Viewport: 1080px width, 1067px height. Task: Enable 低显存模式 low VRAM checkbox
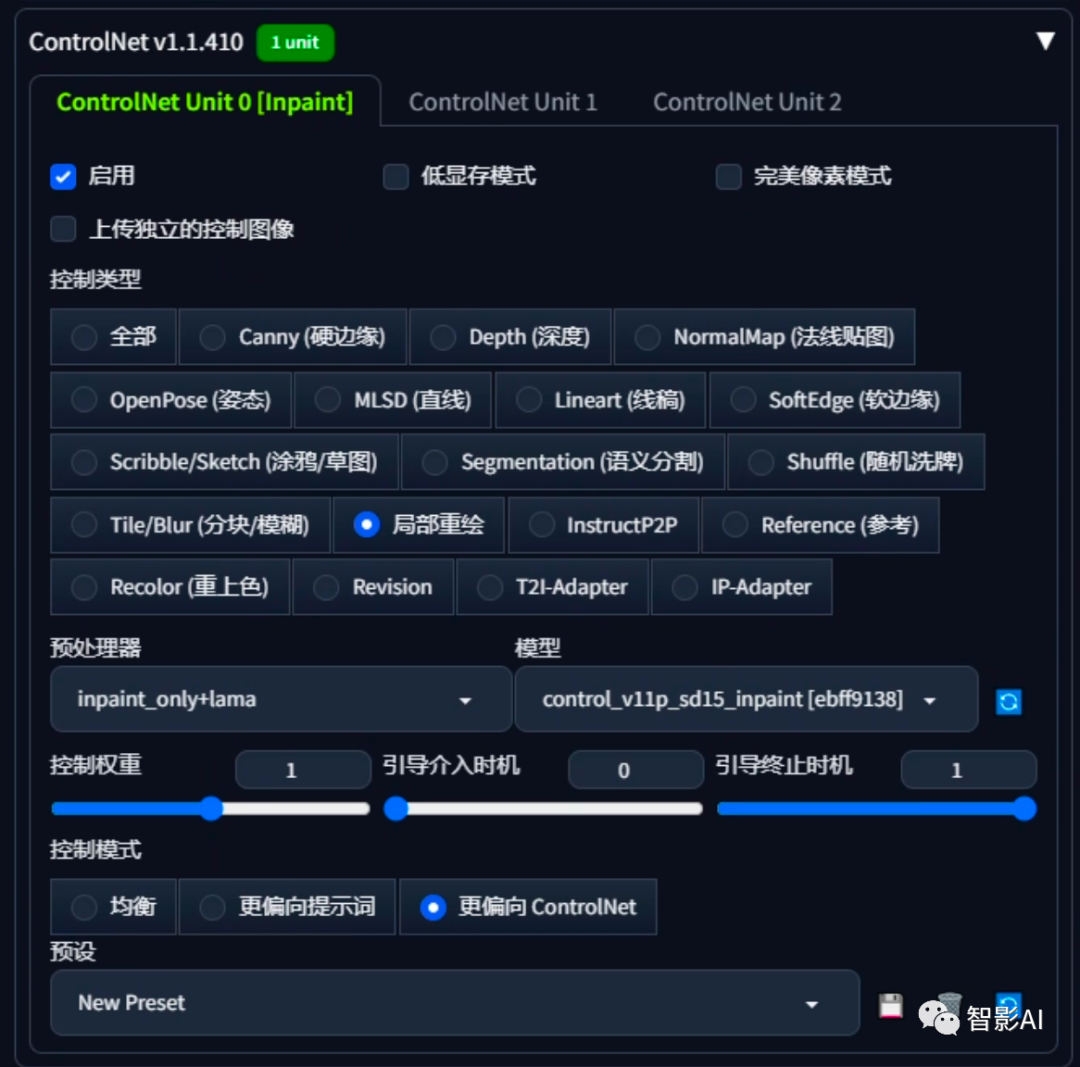click(395, 176)
